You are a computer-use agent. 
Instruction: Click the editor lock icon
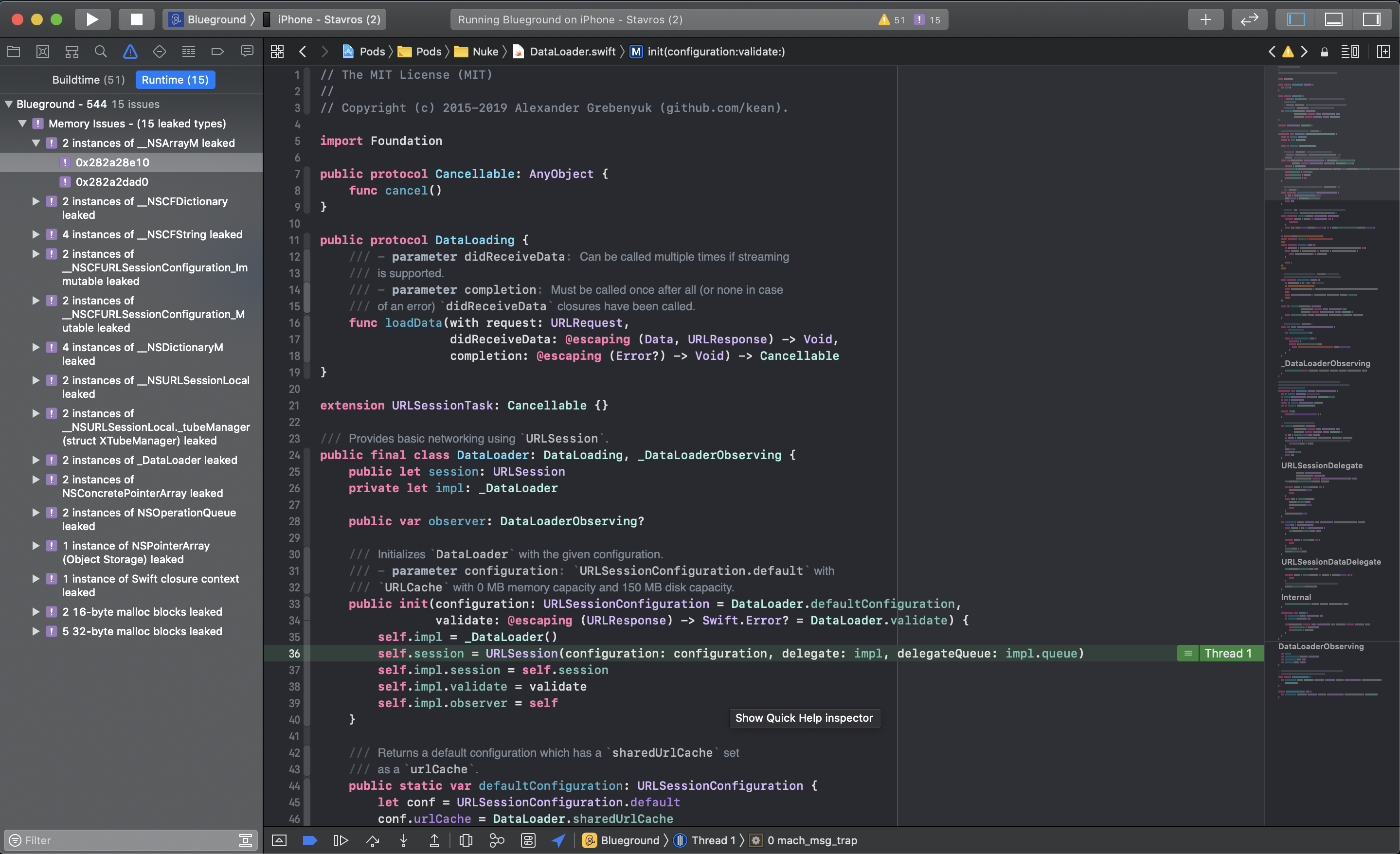tap(1325, 52)
